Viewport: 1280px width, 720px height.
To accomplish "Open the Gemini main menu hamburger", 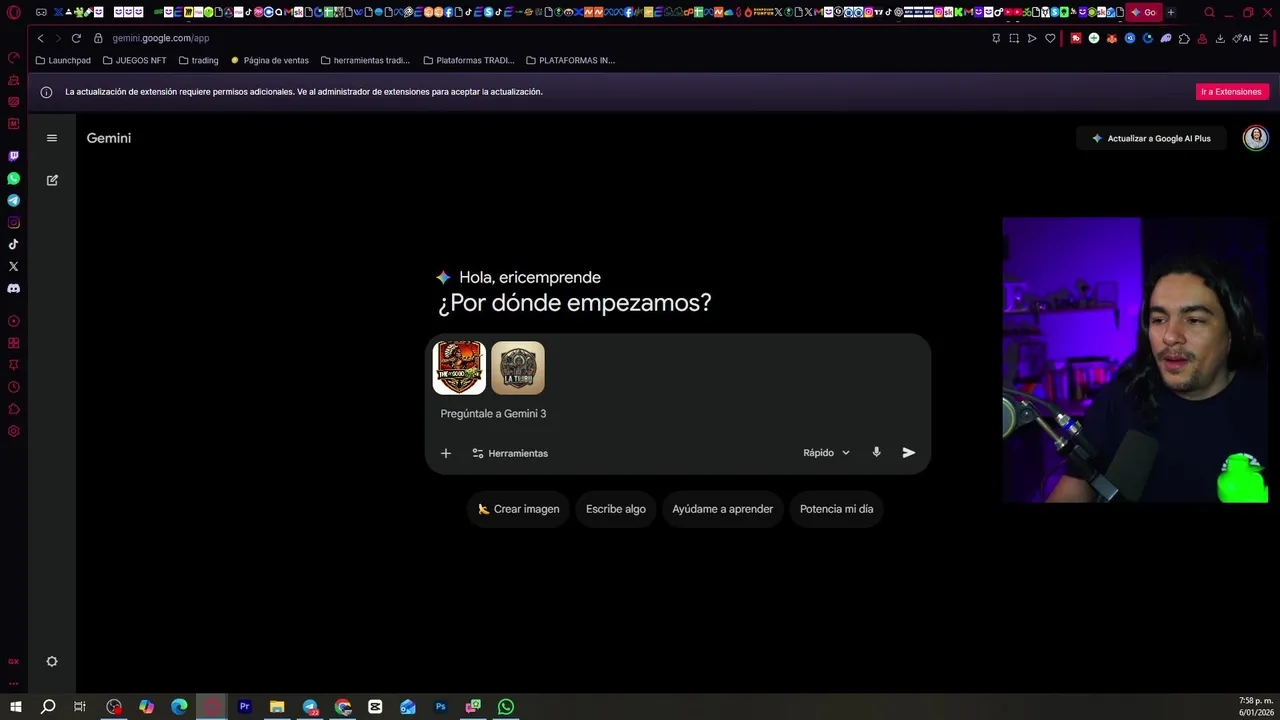I will 52,138.
